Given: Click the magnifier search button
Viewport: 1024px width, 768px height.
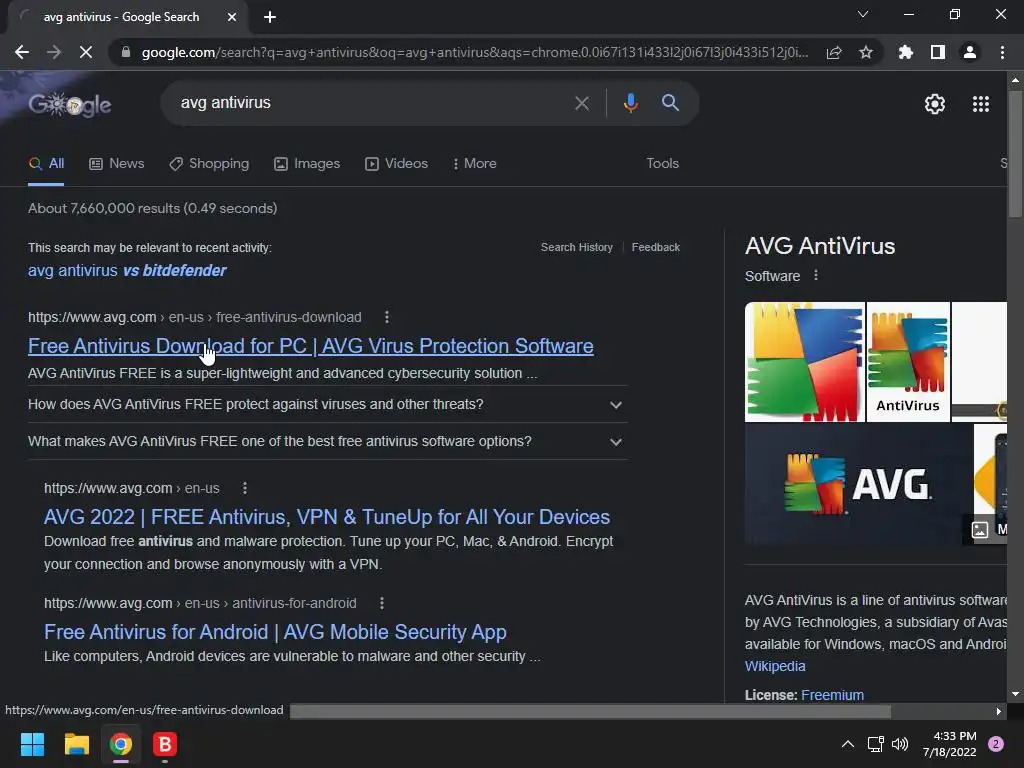Looking at the screenshot, I should 670,103.
